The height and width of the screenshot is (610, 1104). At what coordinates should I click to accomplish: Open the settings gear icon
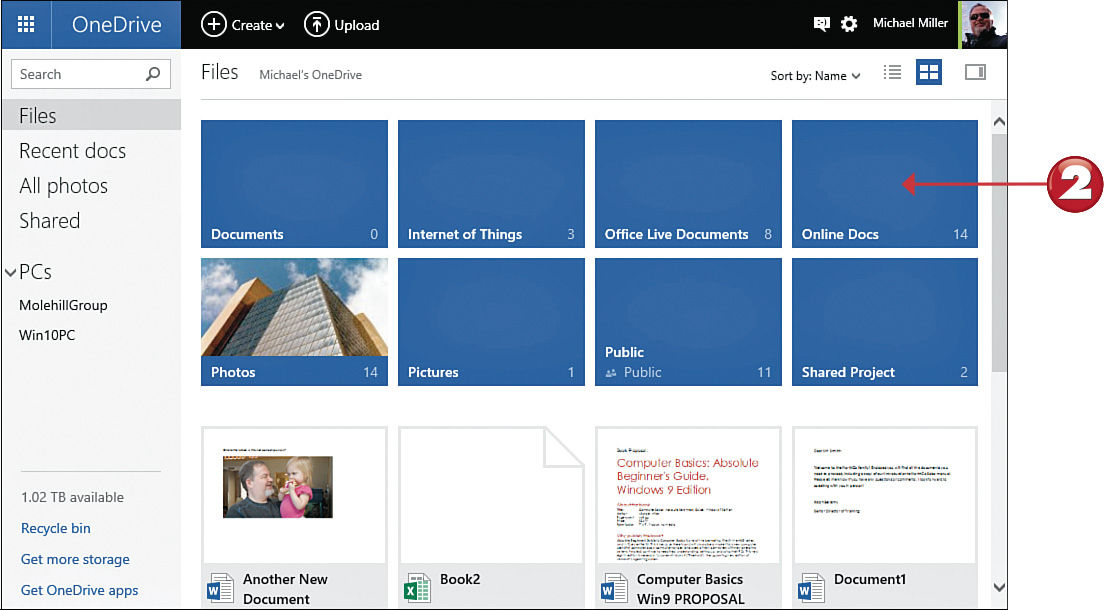point(849,24)
